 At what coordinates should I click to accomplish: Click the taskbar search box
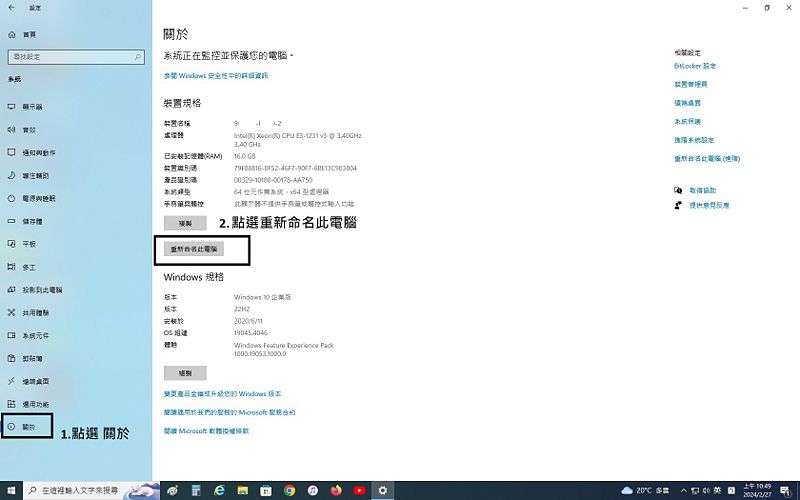(92, 491)
